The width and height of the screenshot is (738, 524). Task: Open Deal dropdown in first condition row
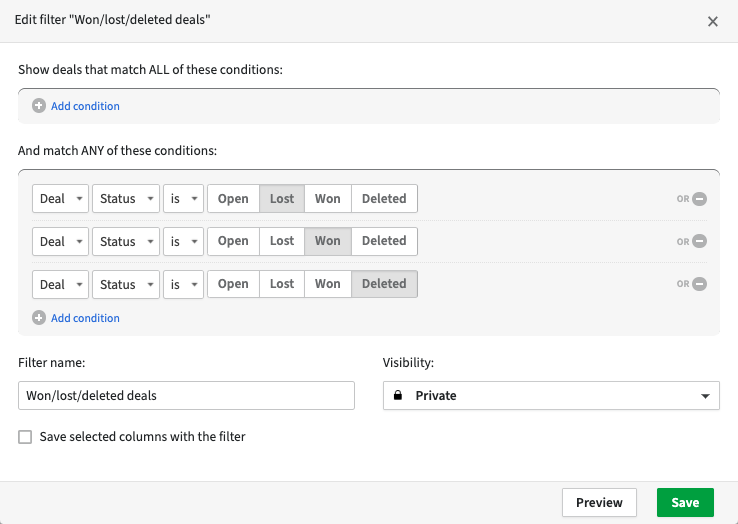click(60, 199)
